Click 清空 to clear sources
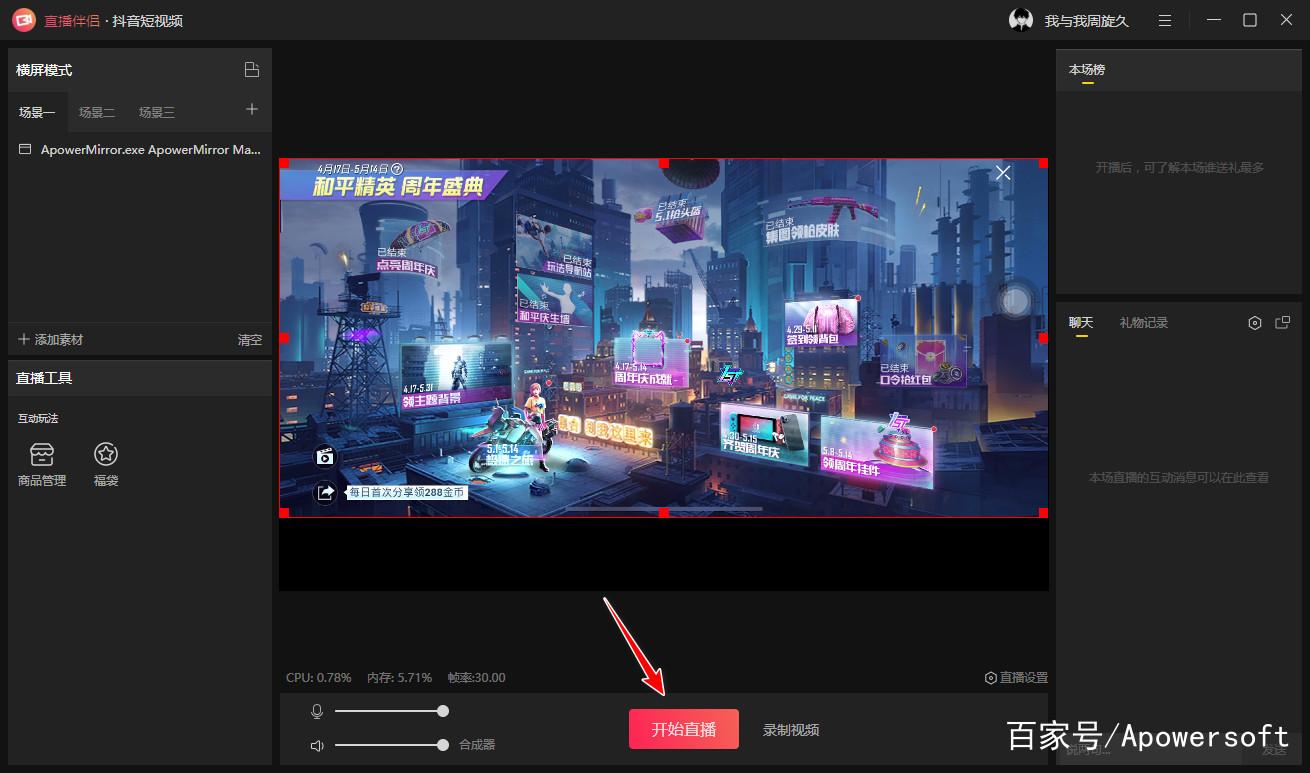 [250, 340]
